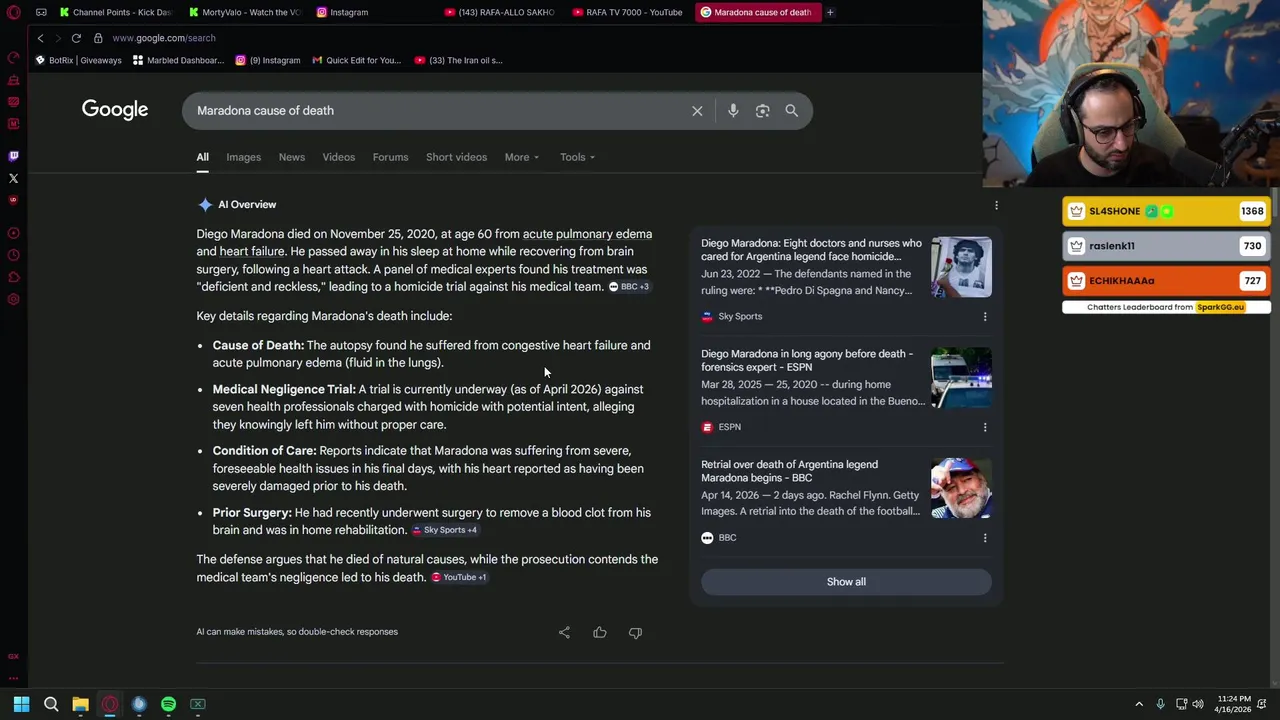
Task: Expand the More search filters dropdown
Action: pyautogui.click(x=522, y=157)
